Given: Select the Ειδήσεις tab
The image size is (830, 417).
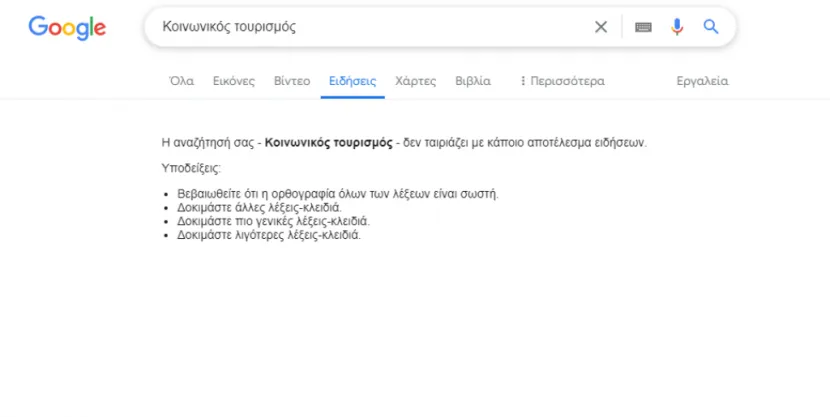Looking at the screenshot, I should click(353, 81).
